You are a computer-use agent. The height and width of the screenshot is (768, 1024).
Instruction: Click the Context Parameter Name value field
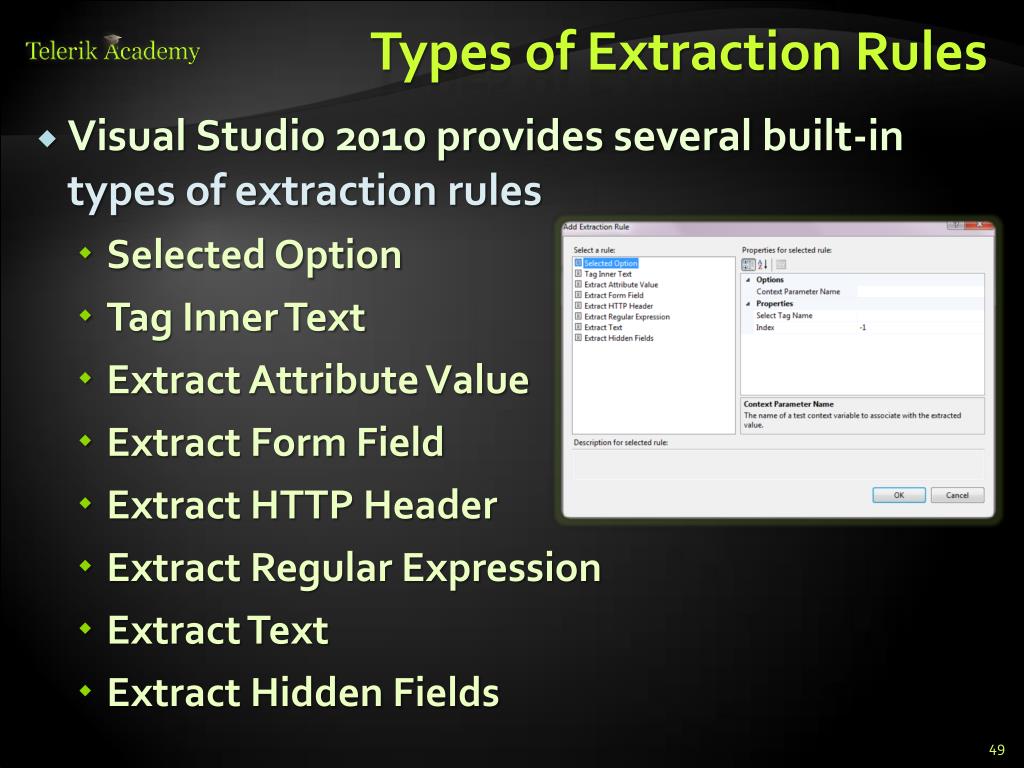click(920, 292)
